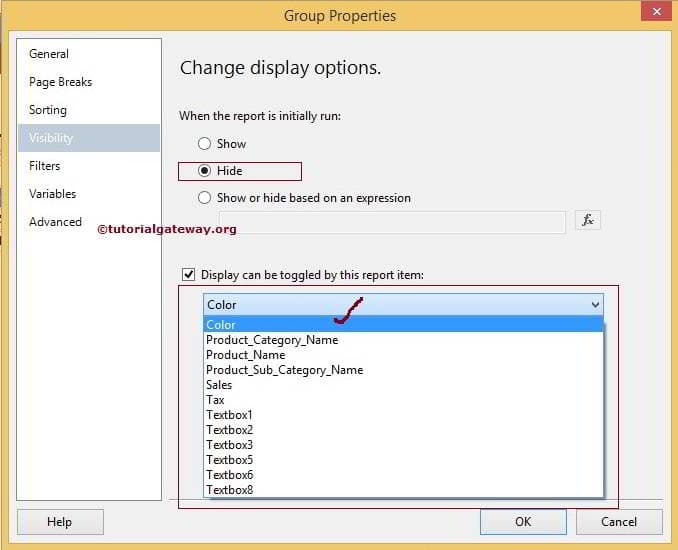Pick Tax from the dropdown list
The height and width of the screenshot is (550, 678).
pos(403,400)
